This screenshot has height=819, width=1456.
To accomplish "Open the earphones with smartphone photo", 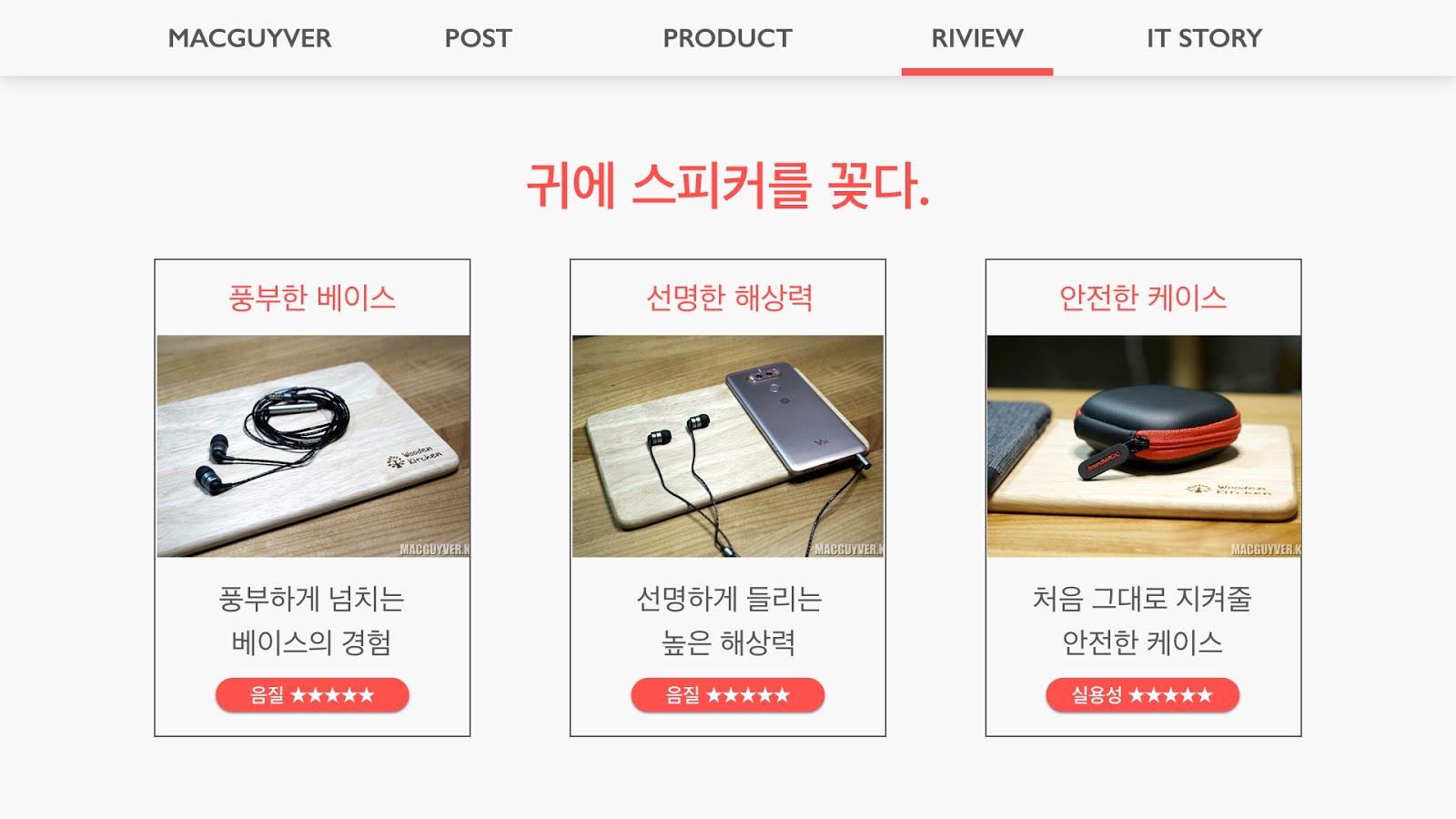I will coord(728,446).
